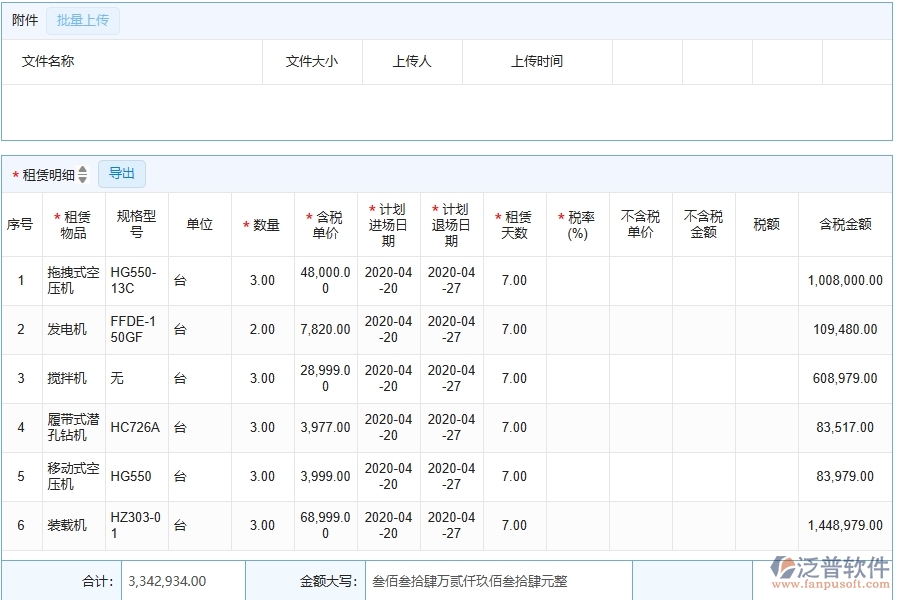Click 装载机 row's 计划进场日期 cell
Screen dimensions: 900x600
387,525
